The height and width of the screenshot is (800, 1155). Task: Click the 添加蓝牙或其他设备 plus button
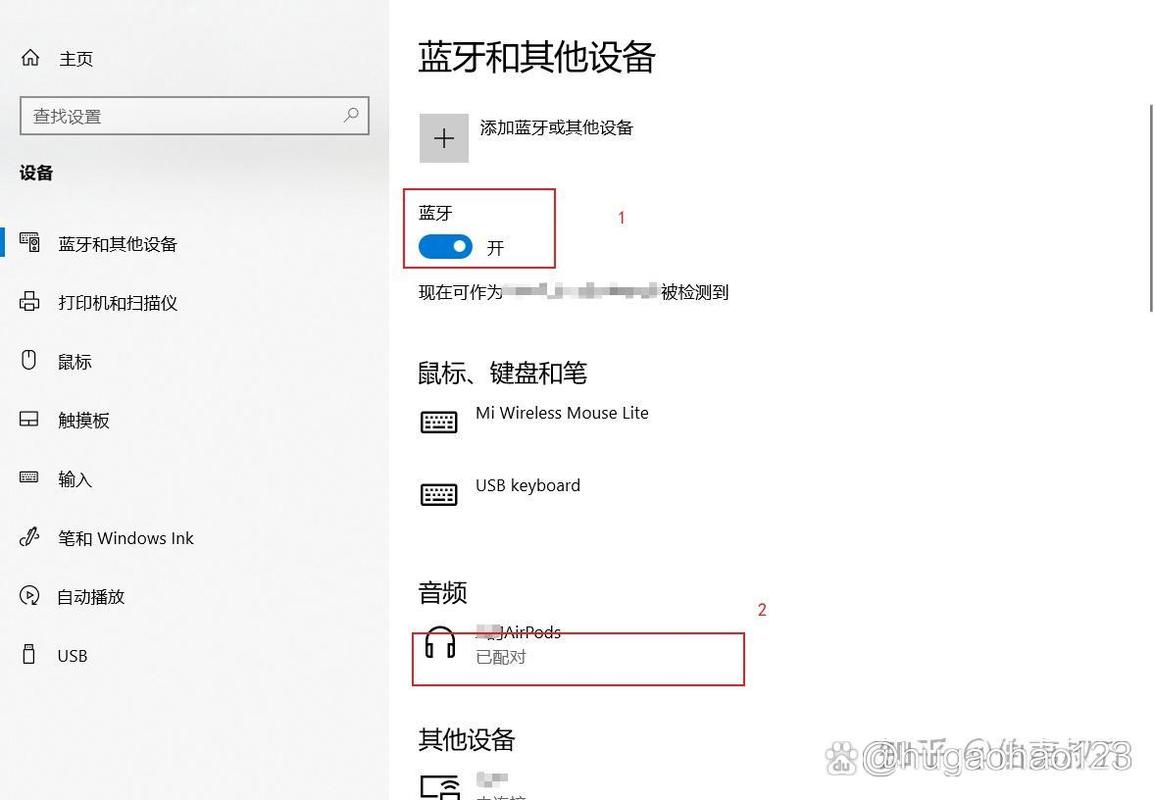443,137
